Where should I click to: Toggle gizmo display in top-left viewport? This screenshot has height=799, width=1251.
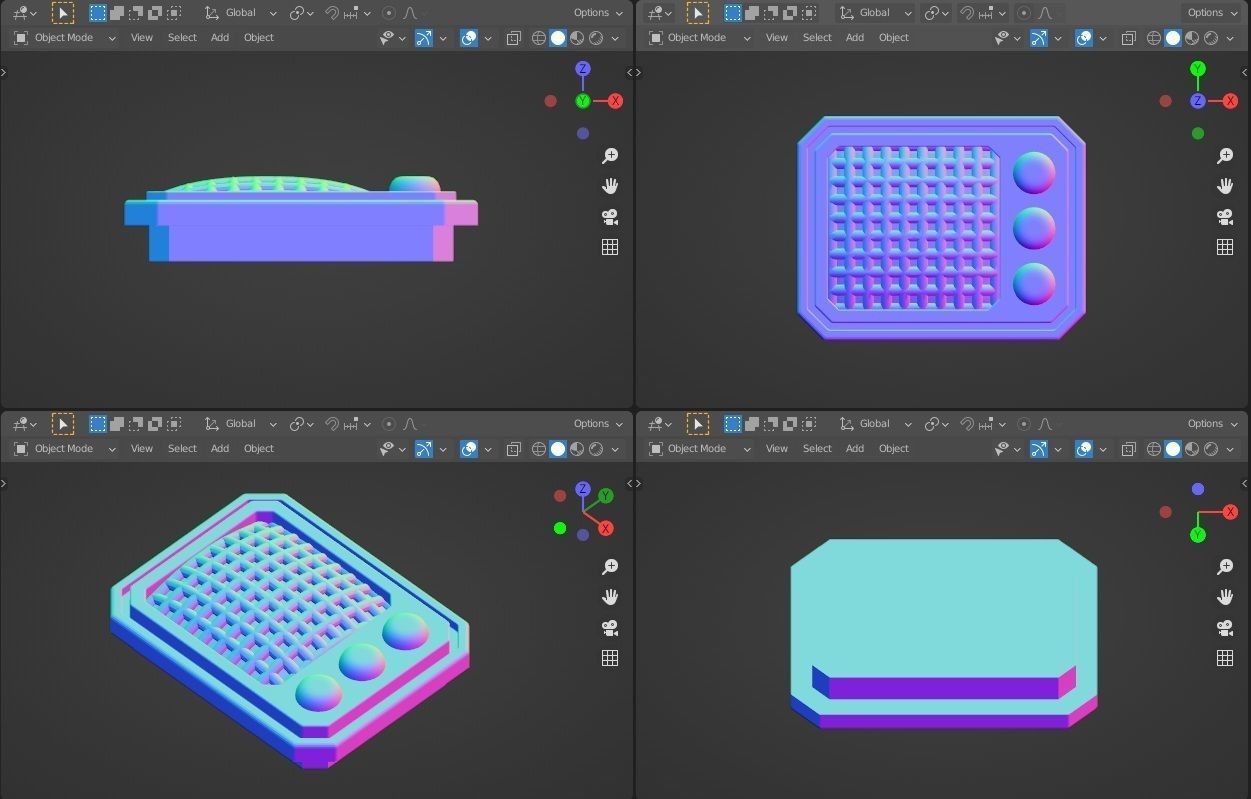(424, 38)
